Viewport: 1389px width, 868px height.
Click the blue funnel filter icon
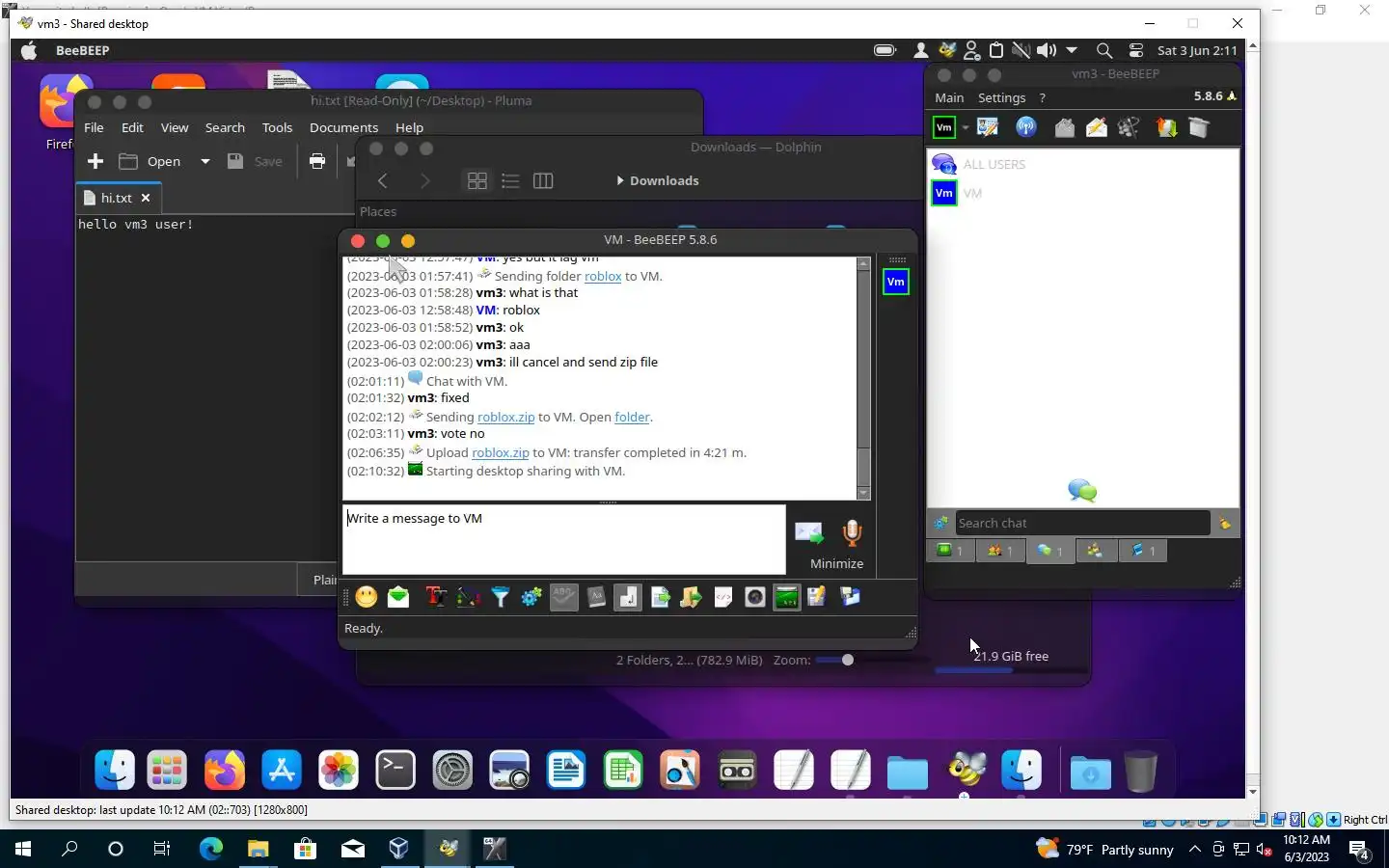pos(500,597)
